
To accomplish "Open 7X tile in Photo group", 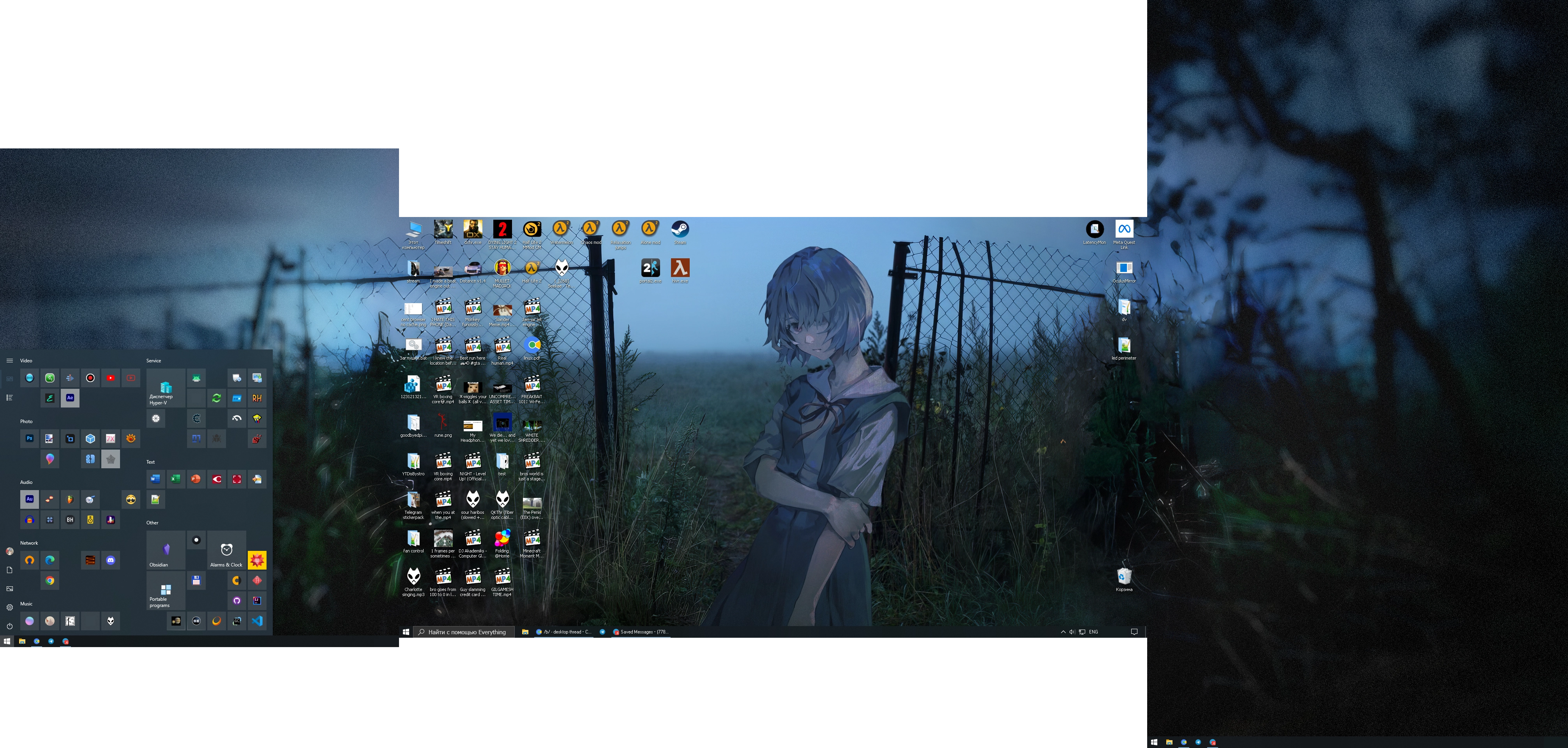I will 111,438.
